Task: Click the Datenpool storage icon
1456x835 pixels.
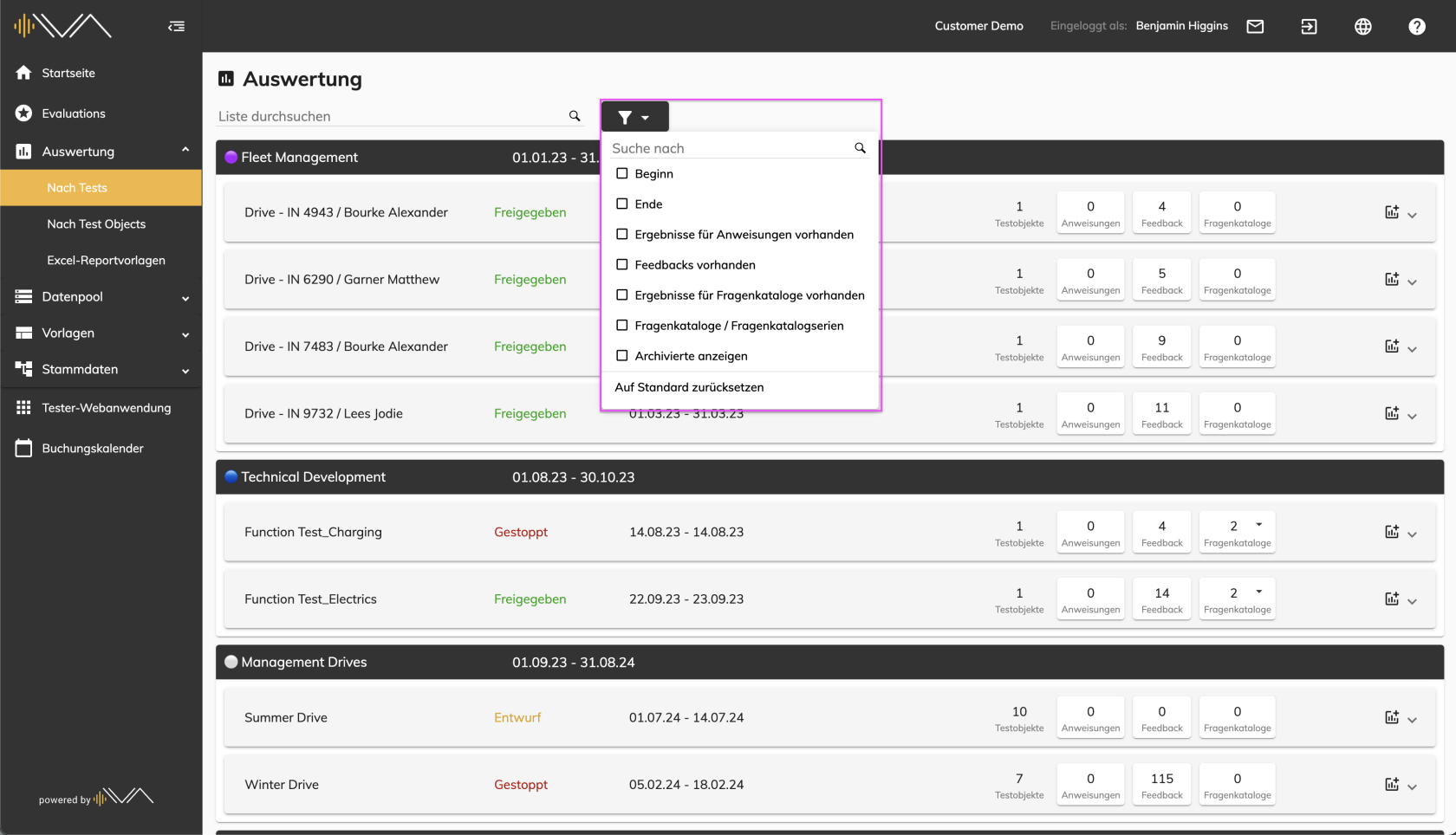Action: point(23,296)
